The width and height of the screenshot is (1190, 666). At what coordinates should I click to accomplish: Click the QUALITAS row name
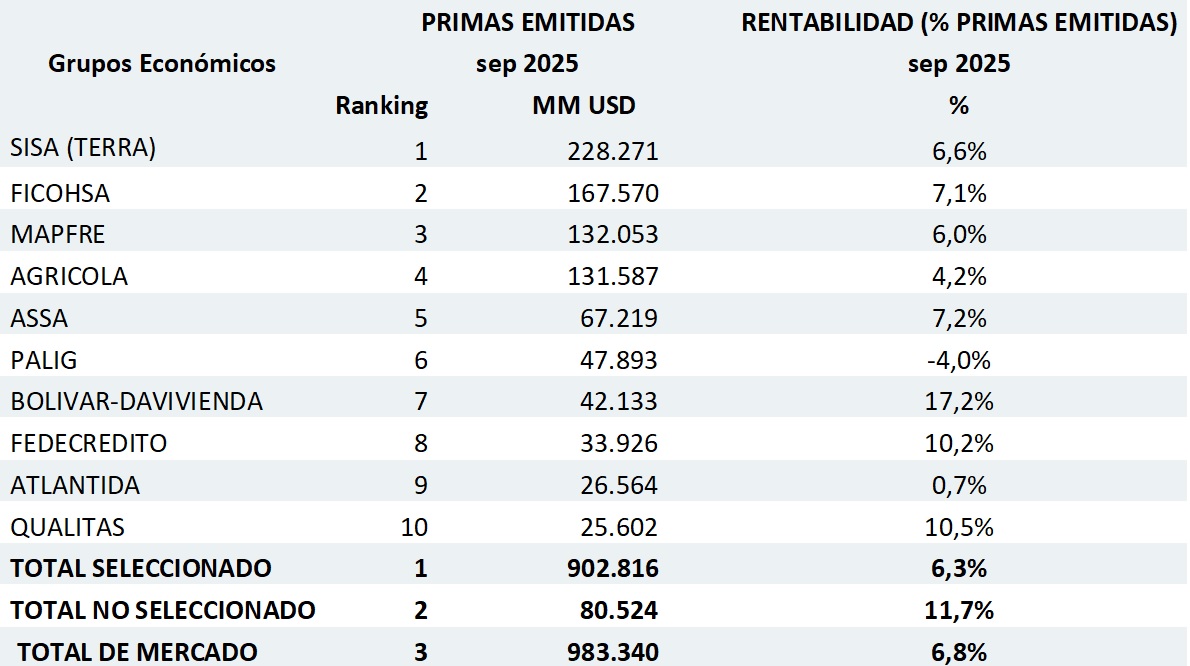coord(67,527)
